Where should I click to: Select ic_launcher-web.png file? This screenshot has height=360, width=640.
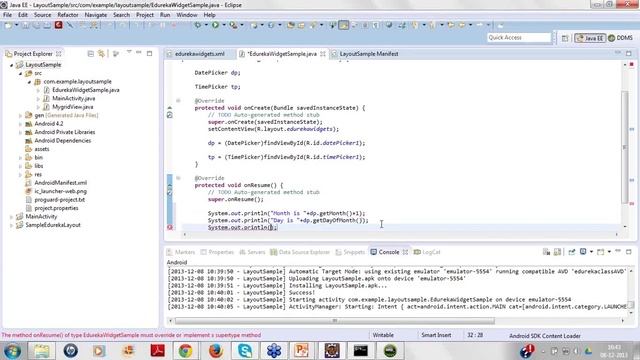(x=60, y=191)
